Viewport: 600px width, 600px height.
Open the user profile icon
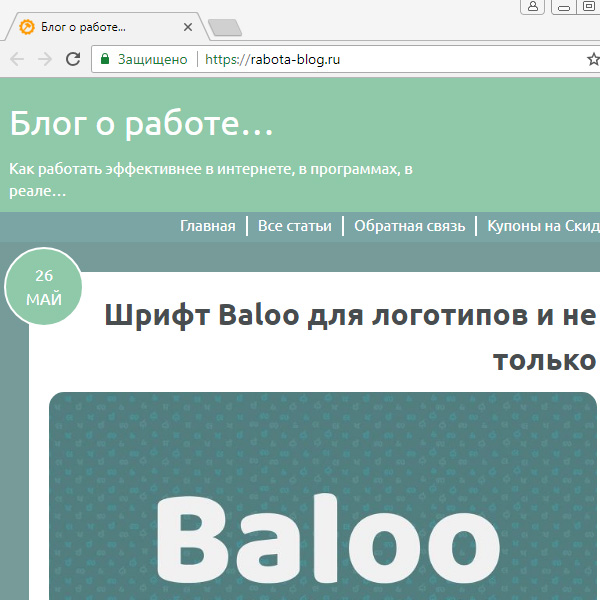[x=533, y=7]
